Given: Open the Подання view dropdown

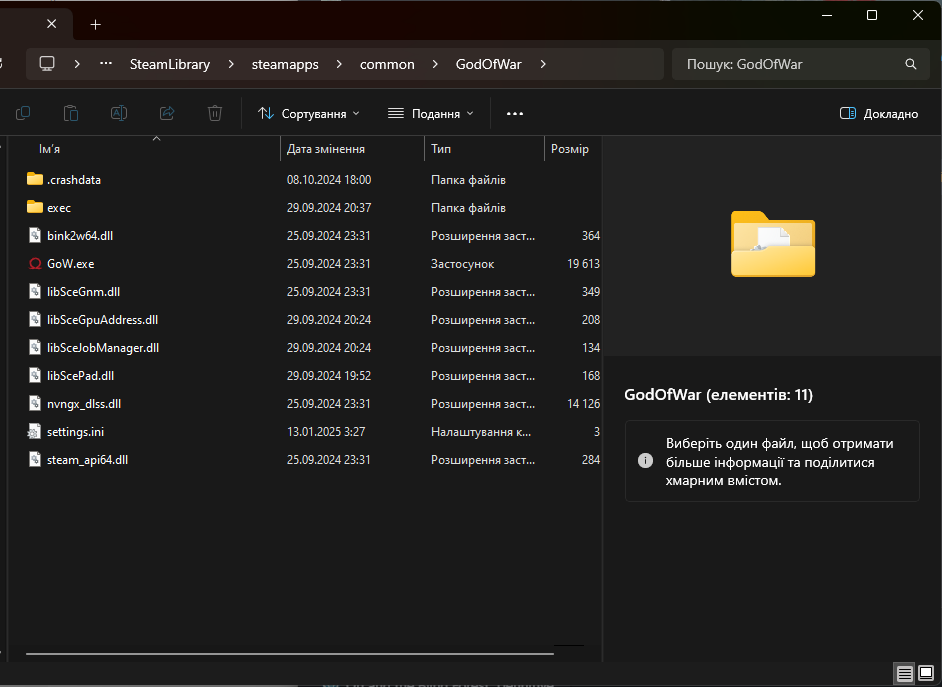Looking at the screenshot, I should (430, 113).
